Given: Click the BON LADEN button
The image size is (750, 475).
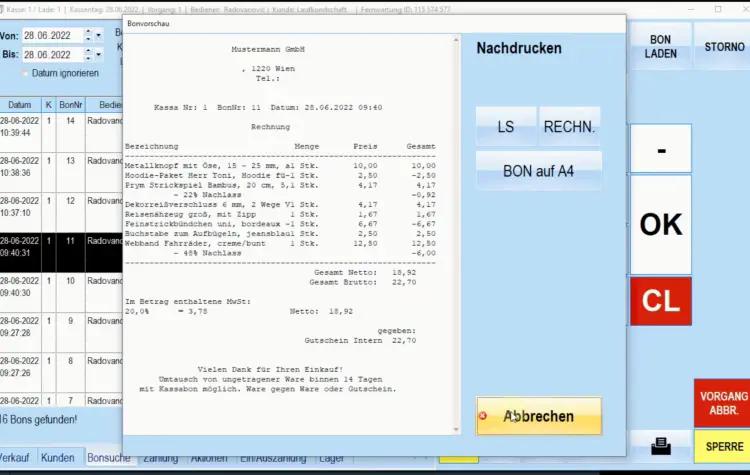Looking at the screenshot, I should (661, 46).
